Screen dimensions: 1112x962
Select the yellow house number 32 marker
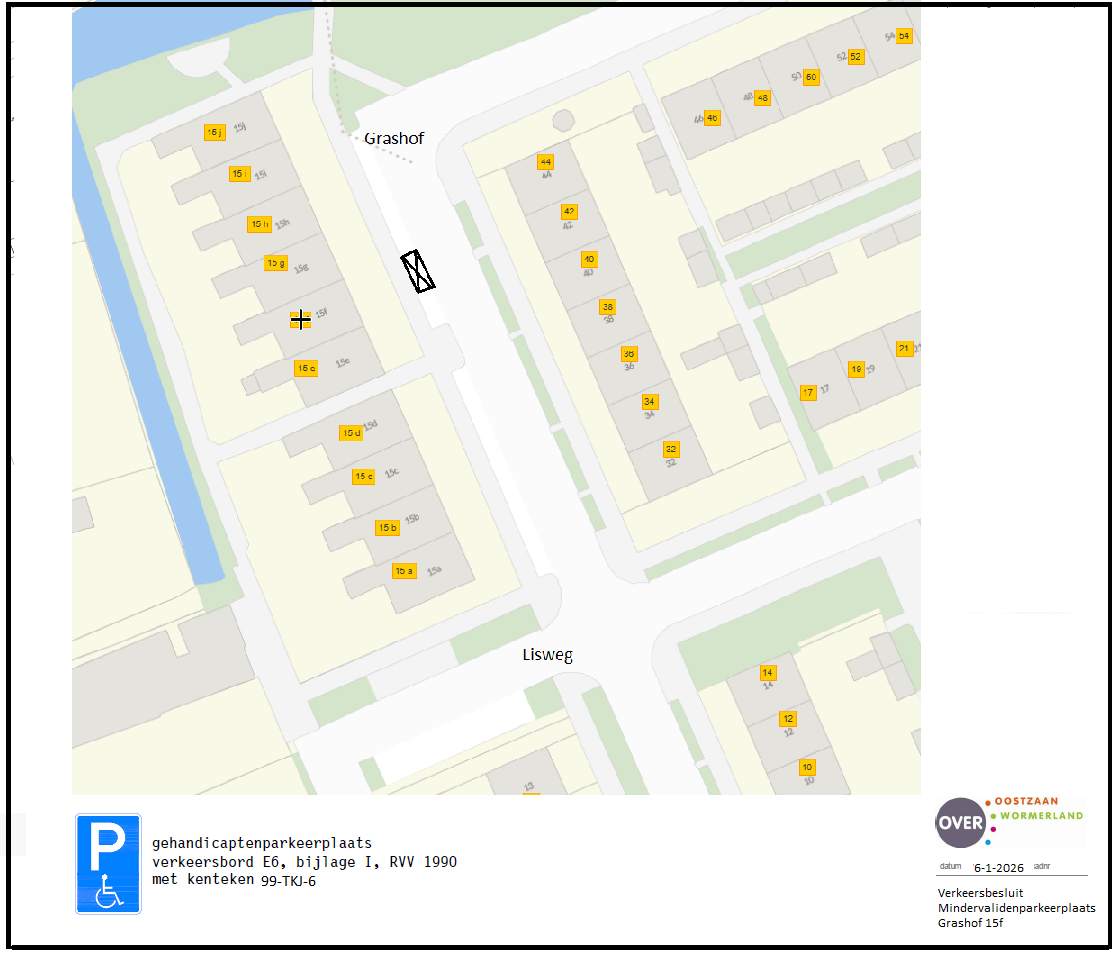coord(671,449)
